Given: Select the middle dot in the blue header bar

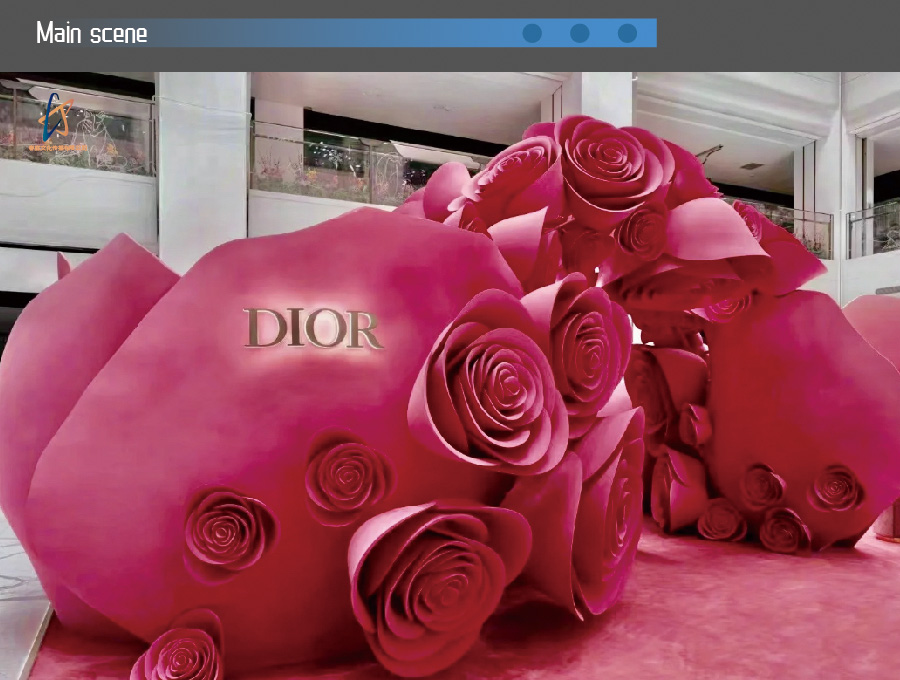Looking at the screenshot, I should point(580,33).
